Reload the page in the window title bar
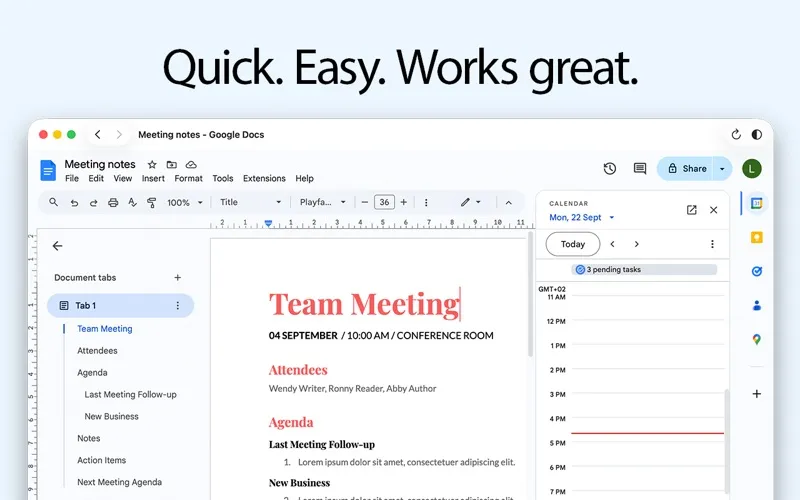The height and width of the screenshot is (500, 800). click(736, 134)
